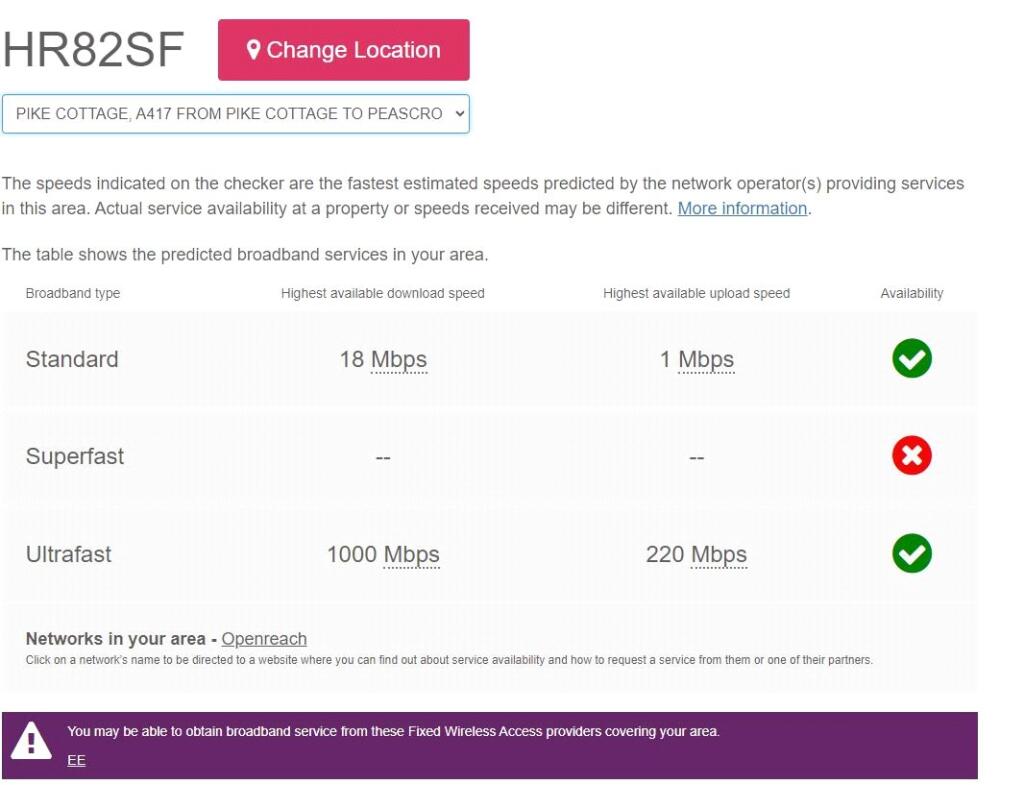Click the Availability column header
The width and height of the screenshot is (1024, 785).
pos(911,293)
